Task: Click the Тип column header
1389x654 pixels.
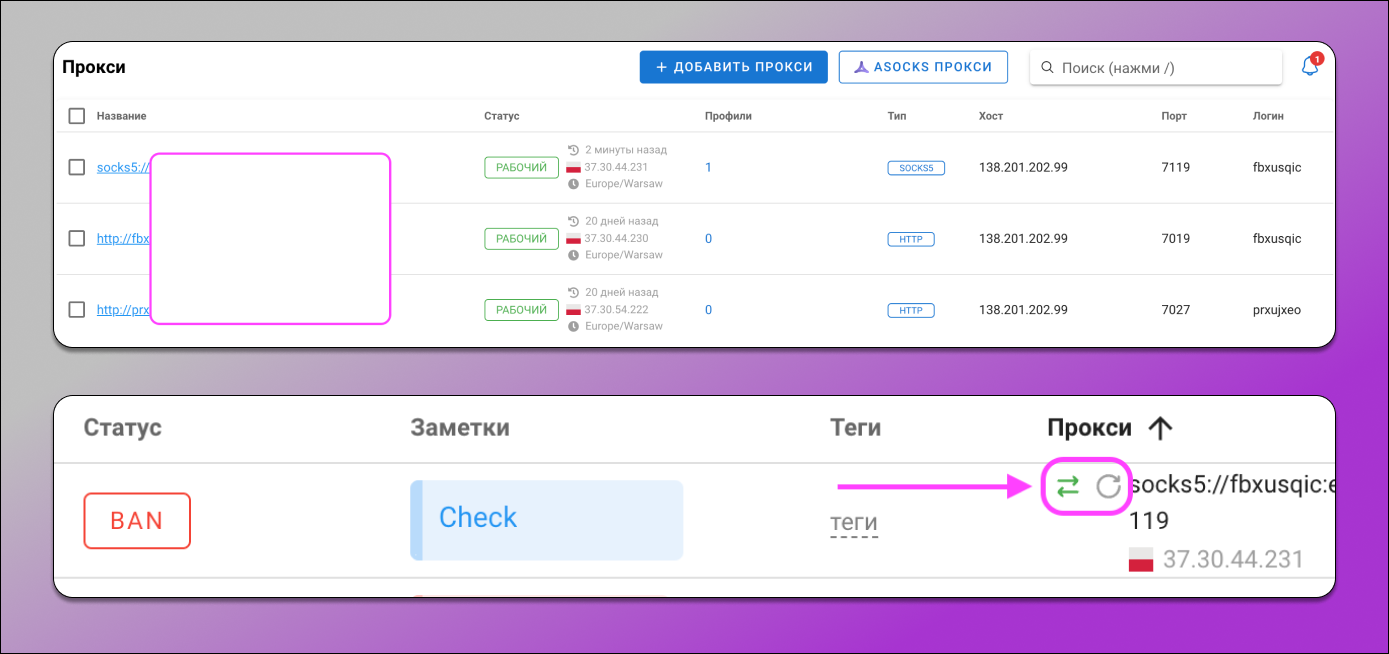Action: coord(896,115)
